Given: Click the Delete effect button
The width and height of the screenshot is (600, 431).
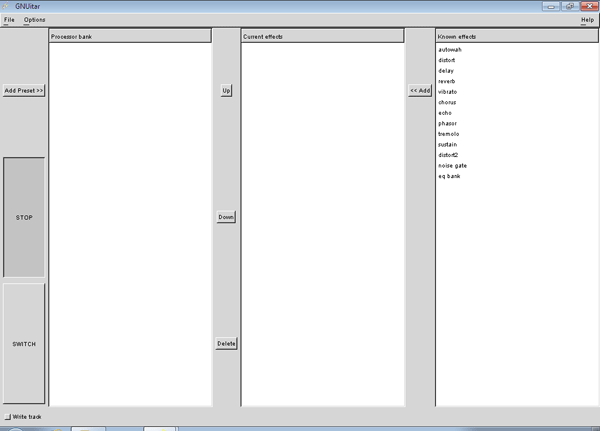Looking at the screenshot, I should (226, 343).
